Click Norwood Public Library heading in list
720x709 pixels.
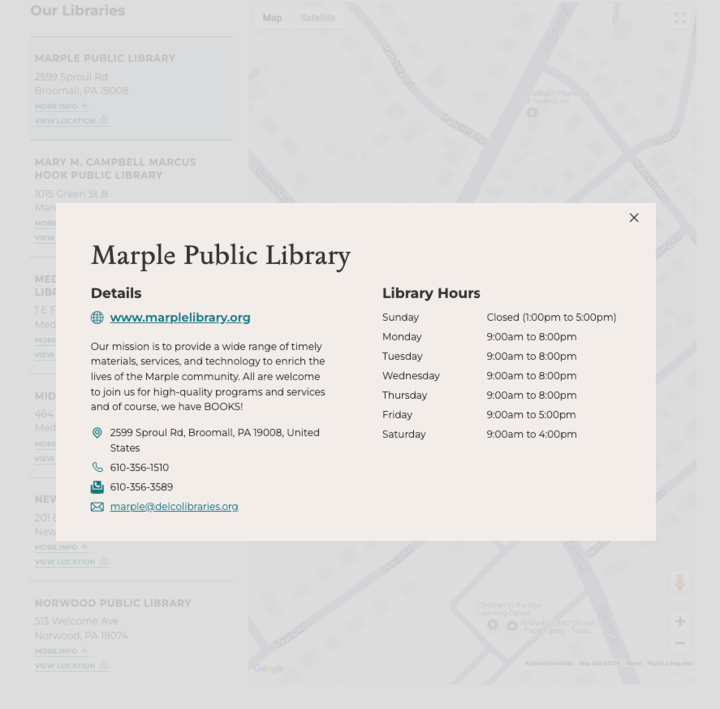(x=113, y=603)
